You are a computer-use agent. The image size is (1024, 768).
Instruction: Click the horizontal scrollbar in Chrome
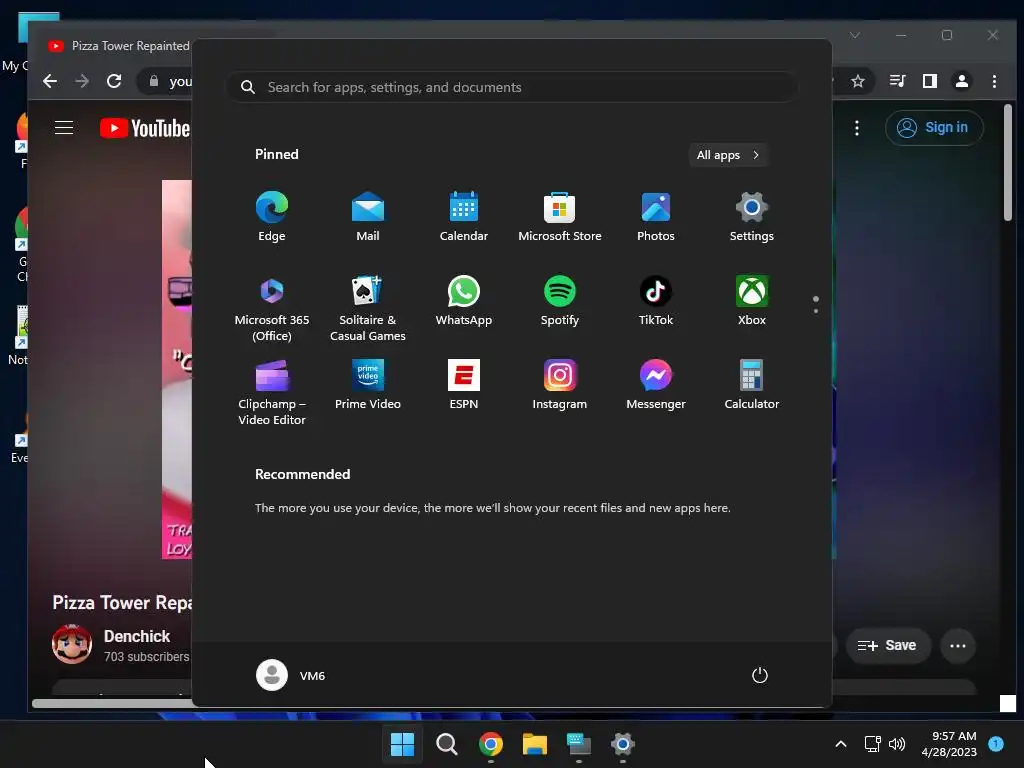click(112, 703)
